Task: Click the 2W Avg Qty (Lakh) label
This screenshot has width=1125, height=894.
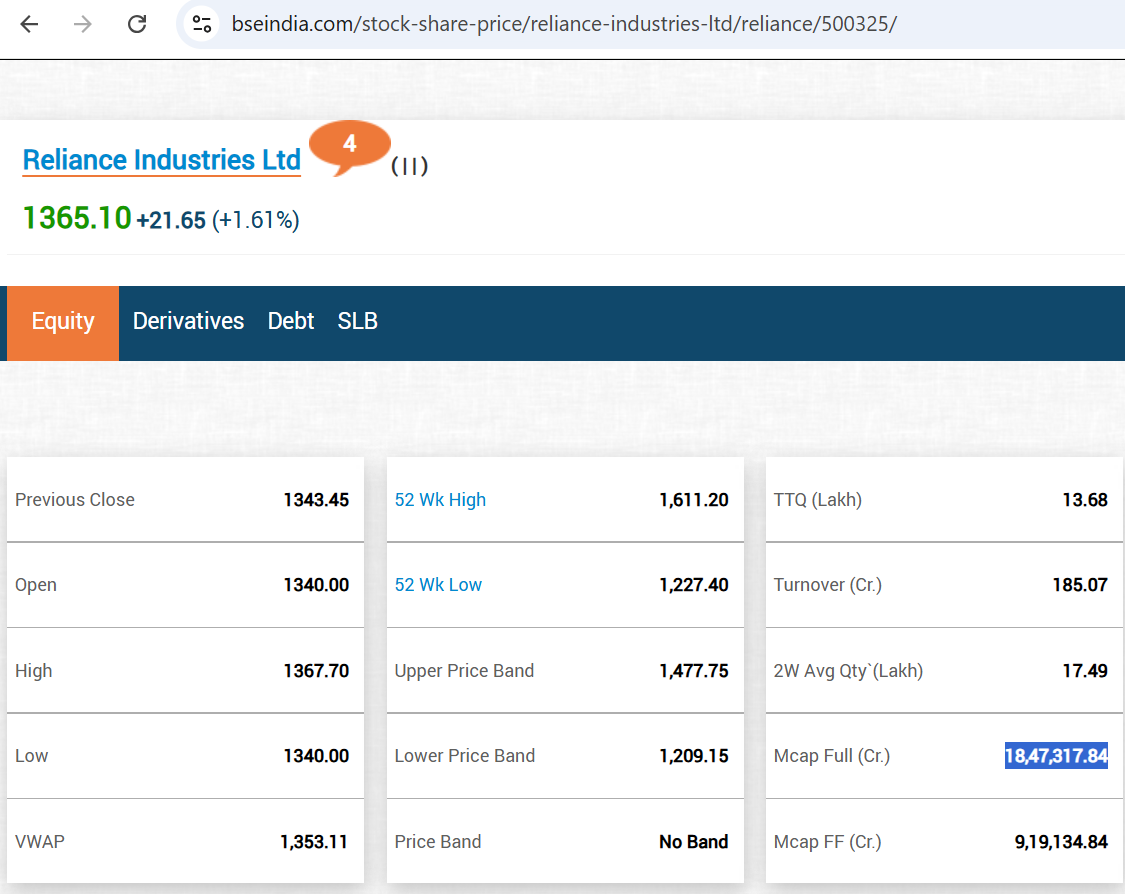Action: tap(848, 671)
